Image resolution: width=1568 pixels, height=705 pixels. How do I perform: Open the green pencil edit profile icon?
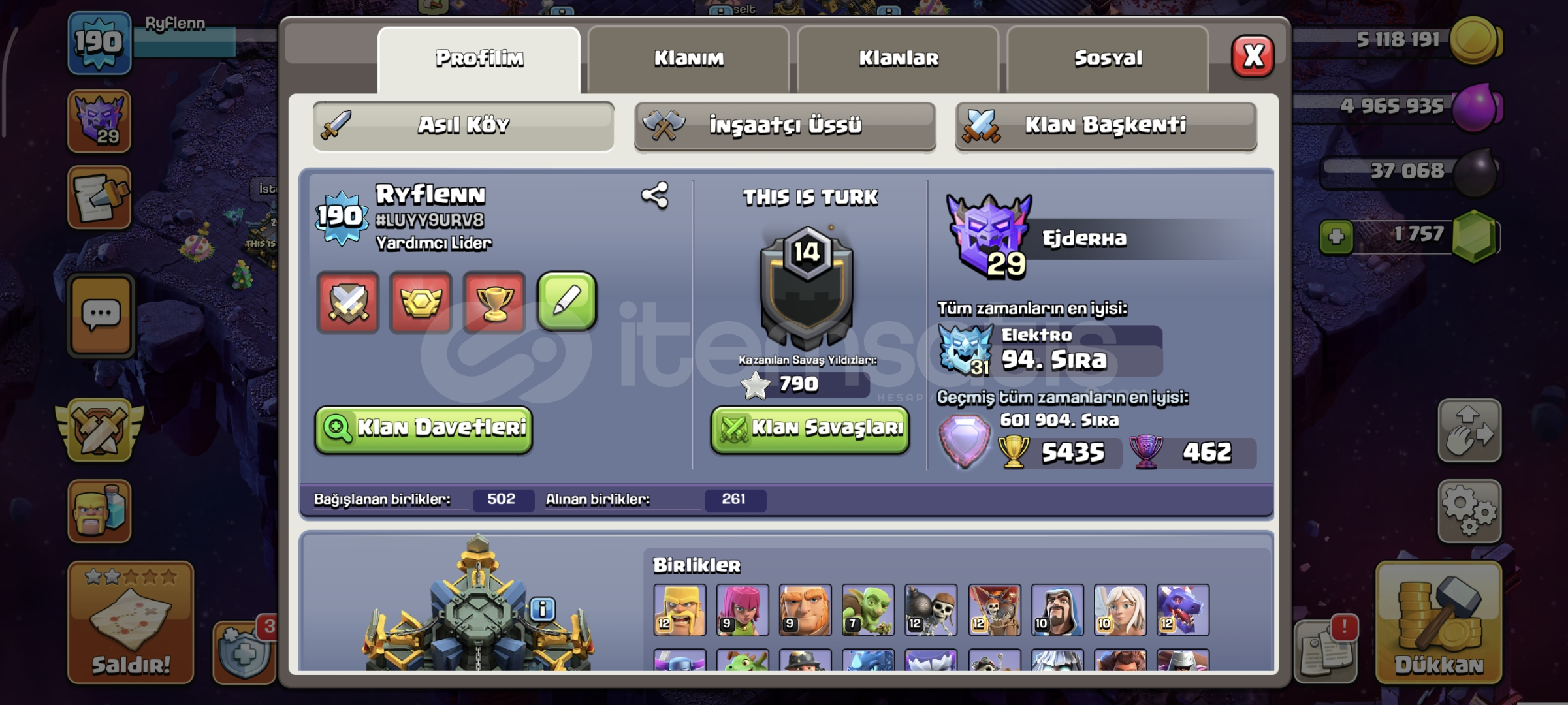[x=566, y=302]
